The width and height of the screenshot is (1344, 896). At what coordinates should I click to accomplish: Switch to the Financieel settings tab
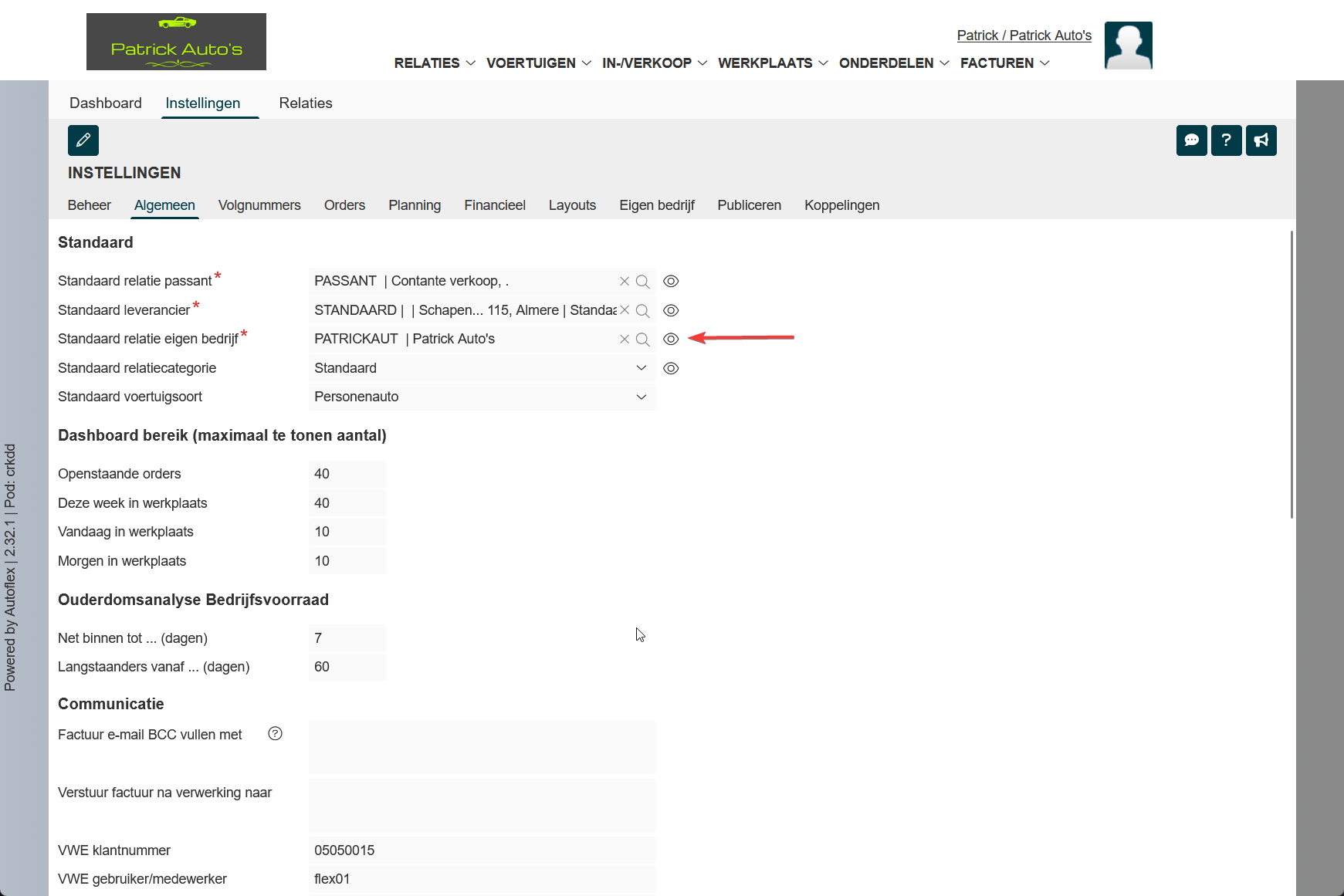pos(494,205)
